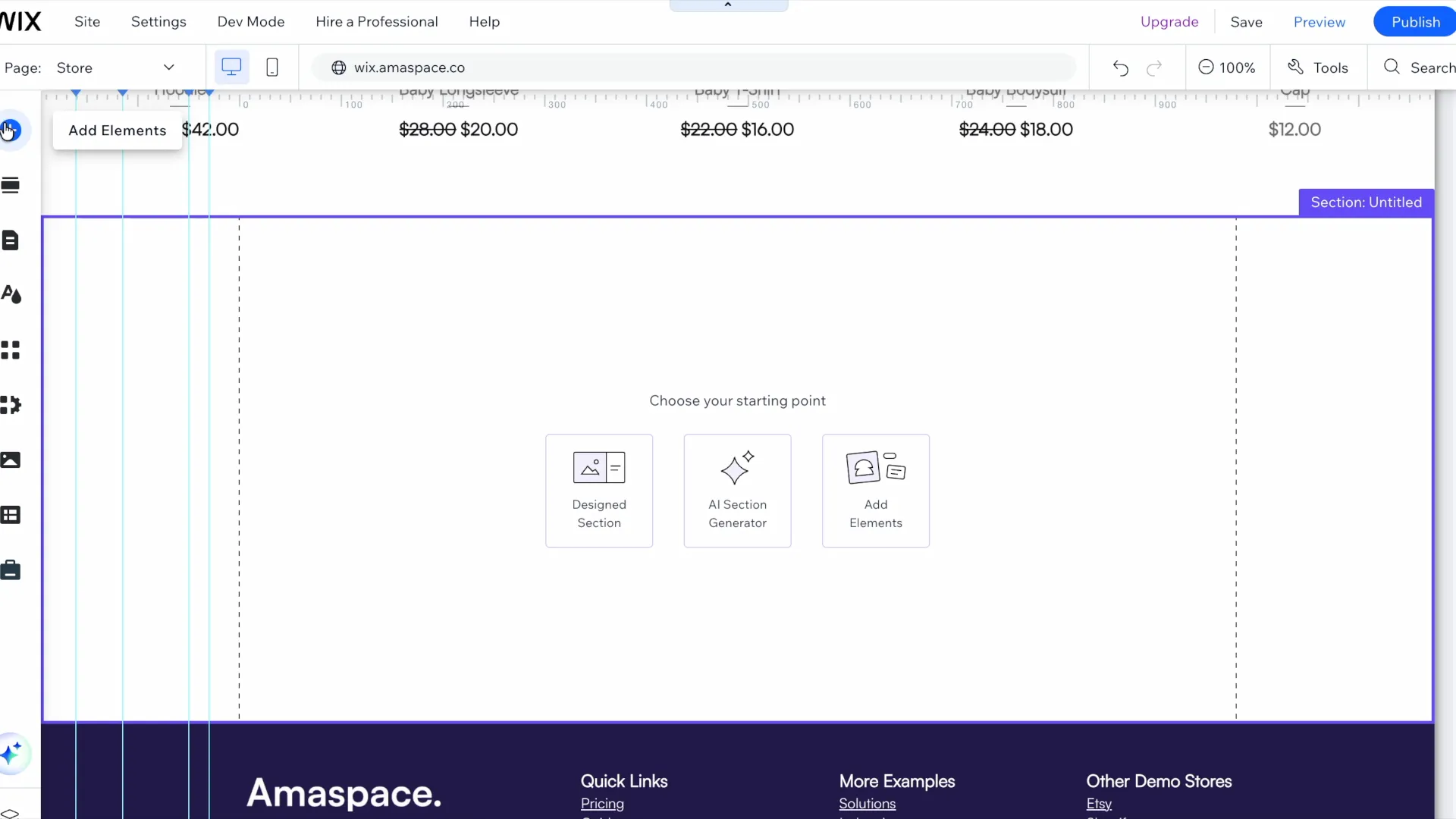Image resolution: width=1456 pixels, height=819 pixels.
Task: Click the Save button
Action: point(1246,22)
